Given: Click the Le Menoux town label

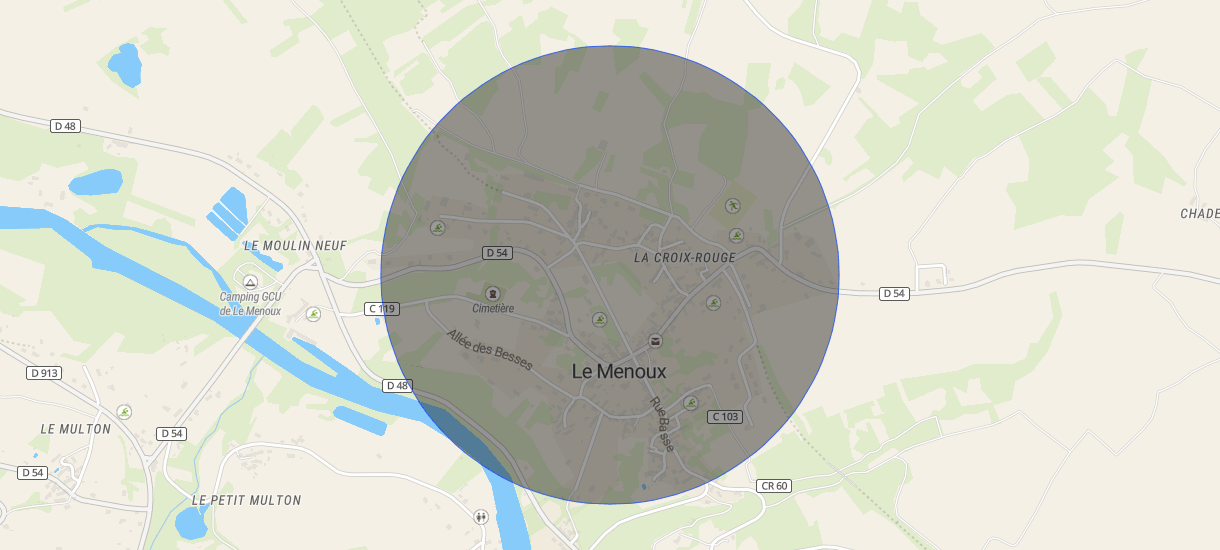Looking at the screenshot, I should [619, 371].
